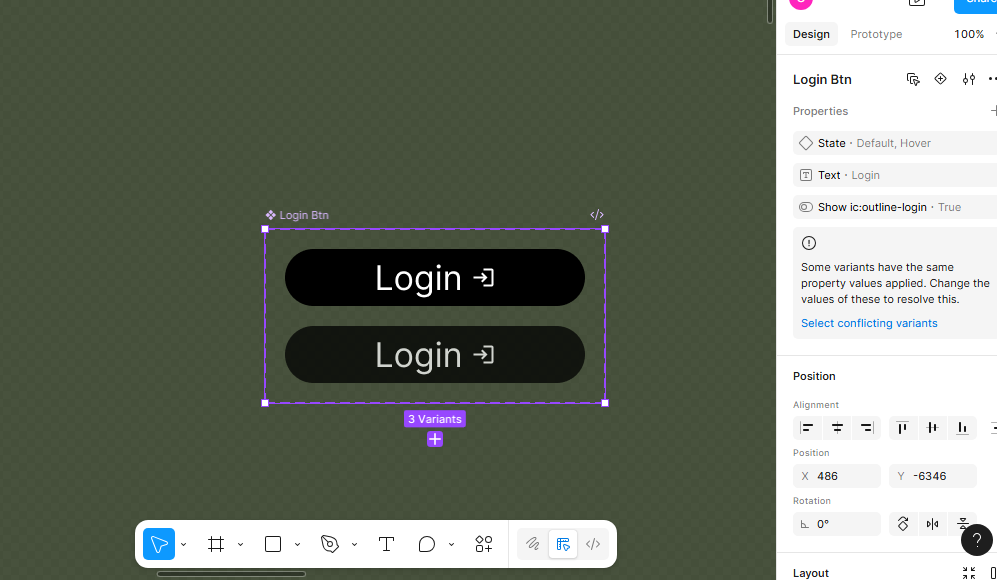
Task: Open the Actions resources tool
Action: pos(484,544)
